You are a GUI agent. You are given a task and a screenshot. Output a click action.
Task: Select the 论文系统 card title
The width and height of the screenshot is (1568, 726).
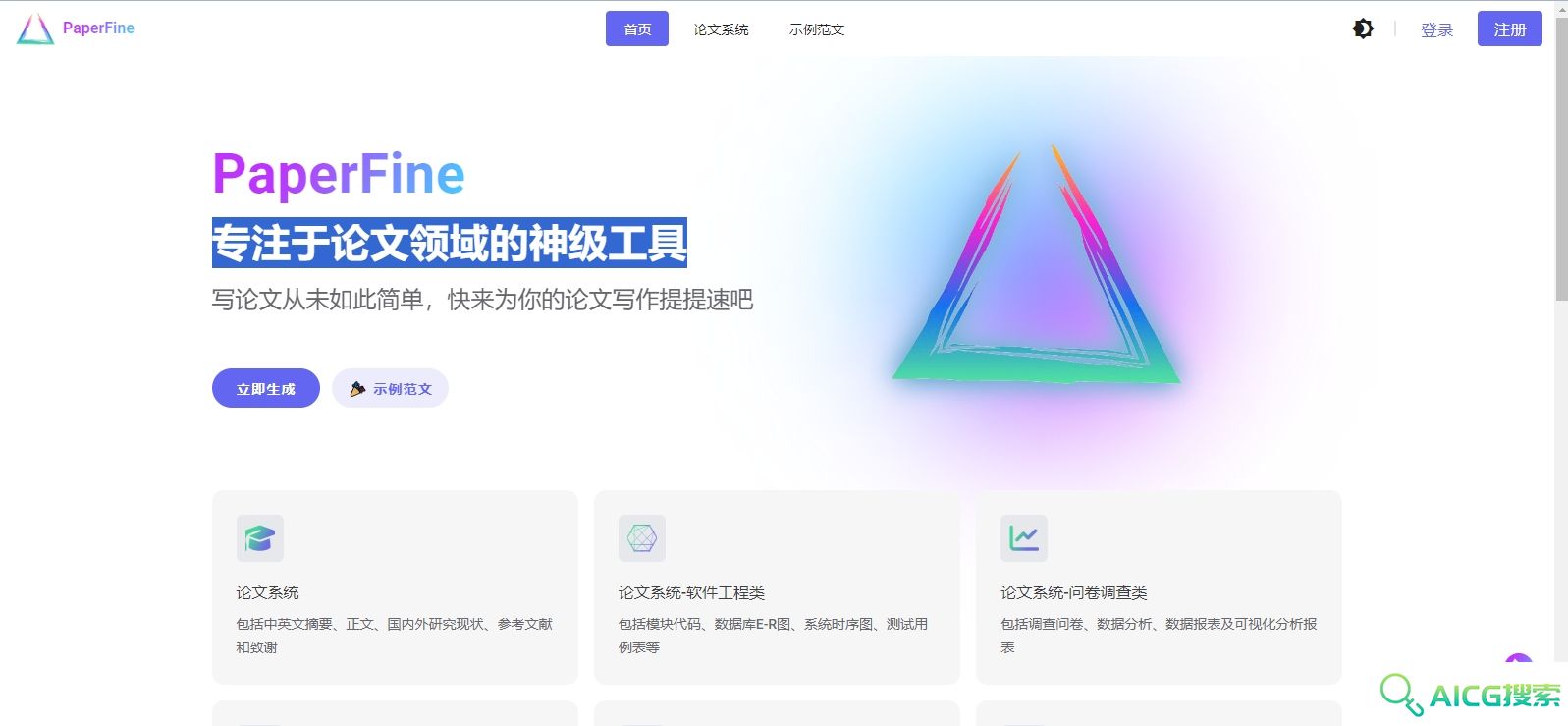267,592
